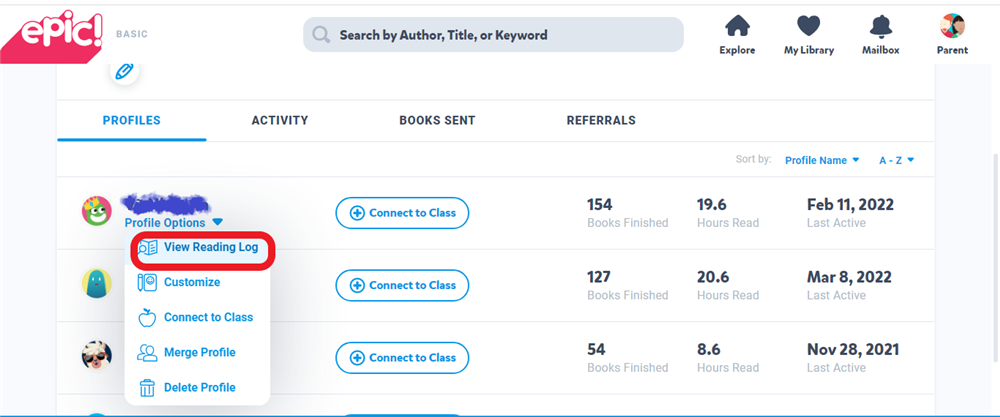Switch to the Activity tab
Viewport: 1000px width, 417px height.
pos(279,120)
